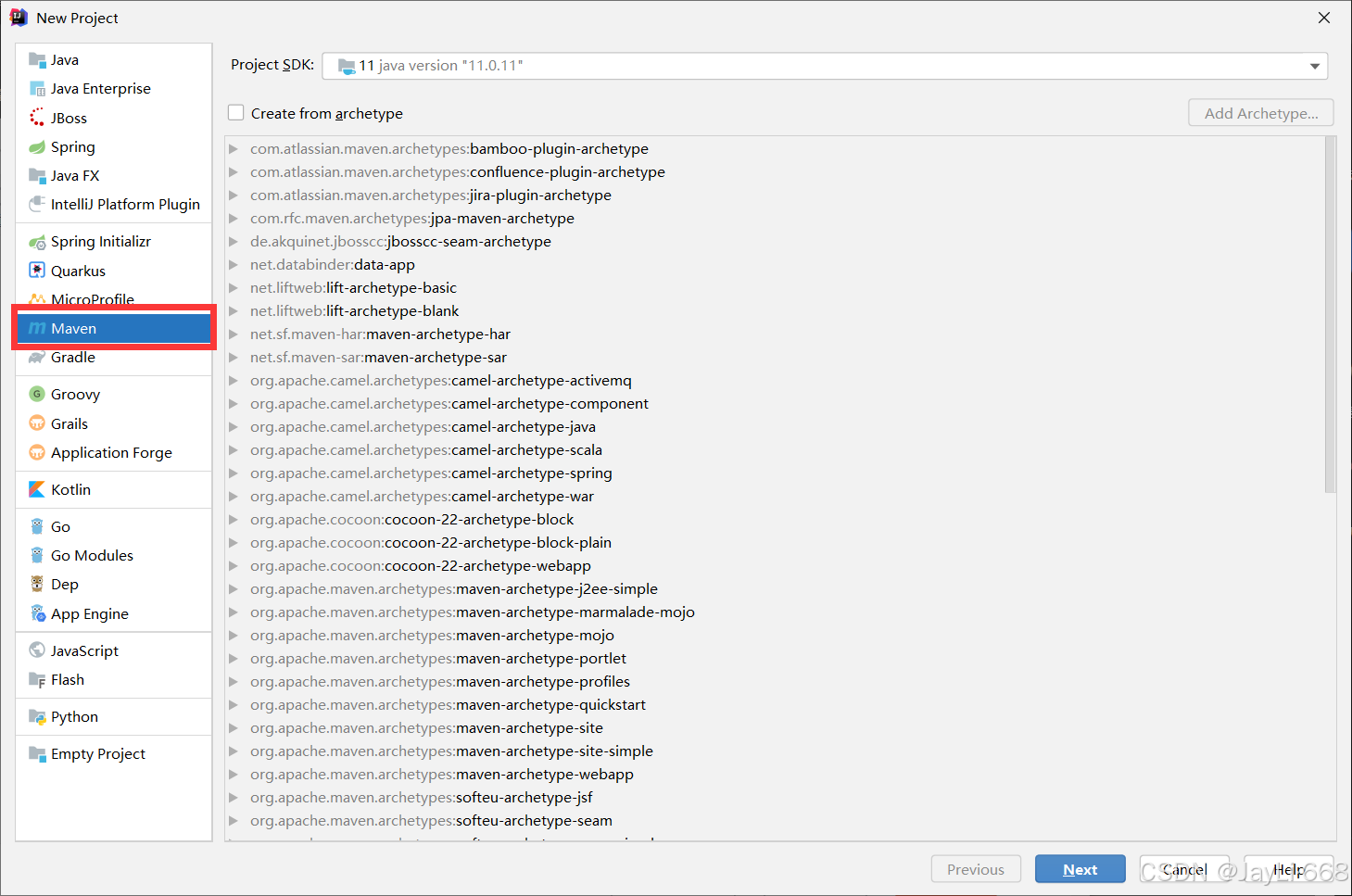Select softeu-archetype-jsf row

tap(422, 798)
